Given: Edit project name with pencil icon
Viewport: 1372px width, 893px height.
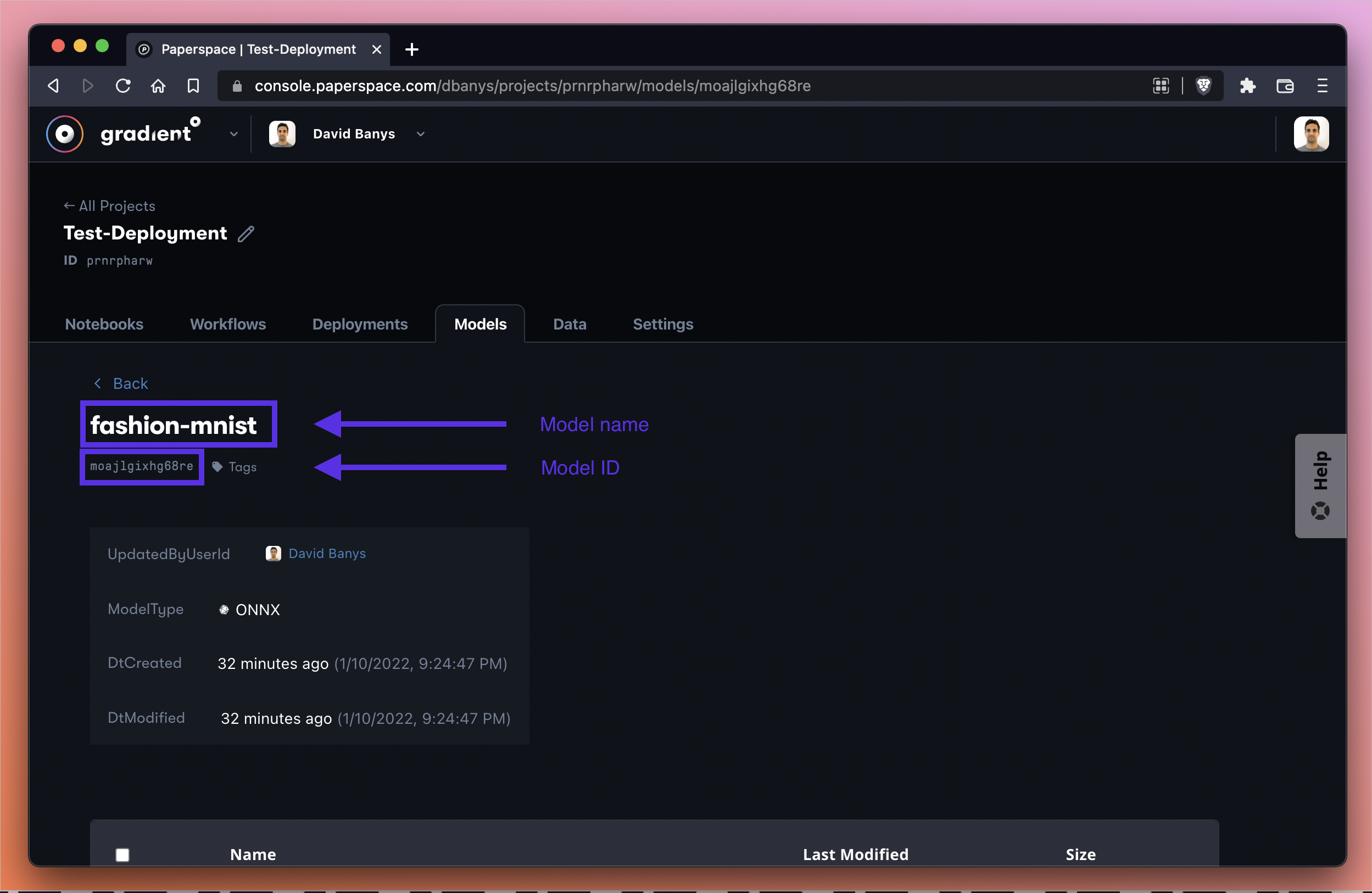Looking at the screenshot, I should [246, 233].
